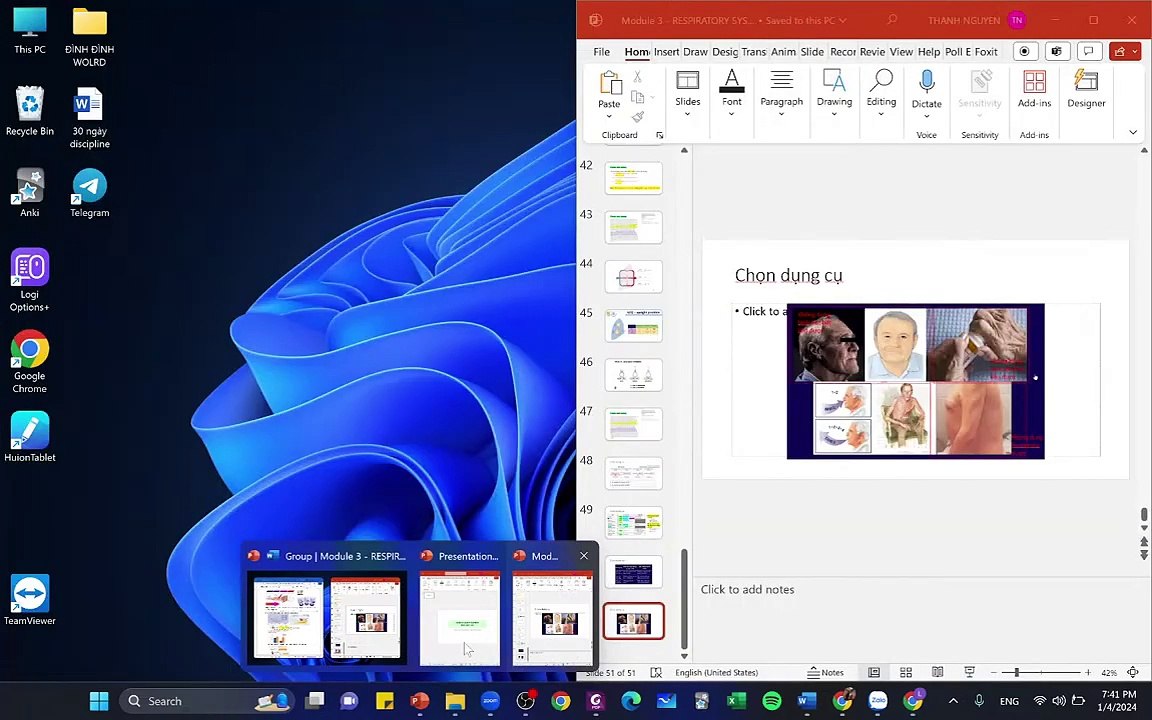Click Spotify icon in taskbar

(x=771, y=701)
